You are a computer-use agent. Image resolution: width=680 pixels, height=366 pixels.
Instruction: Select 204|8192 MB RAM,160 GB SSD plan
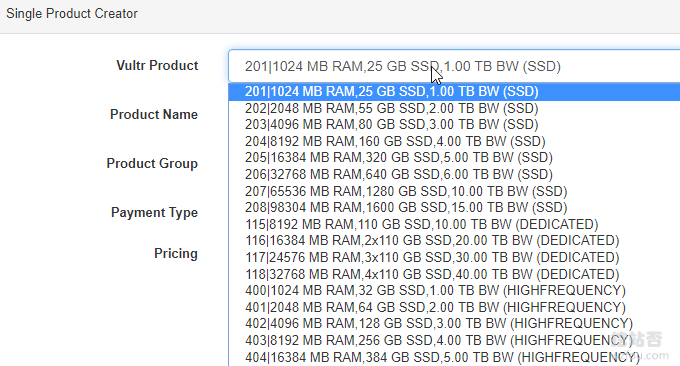454,141
